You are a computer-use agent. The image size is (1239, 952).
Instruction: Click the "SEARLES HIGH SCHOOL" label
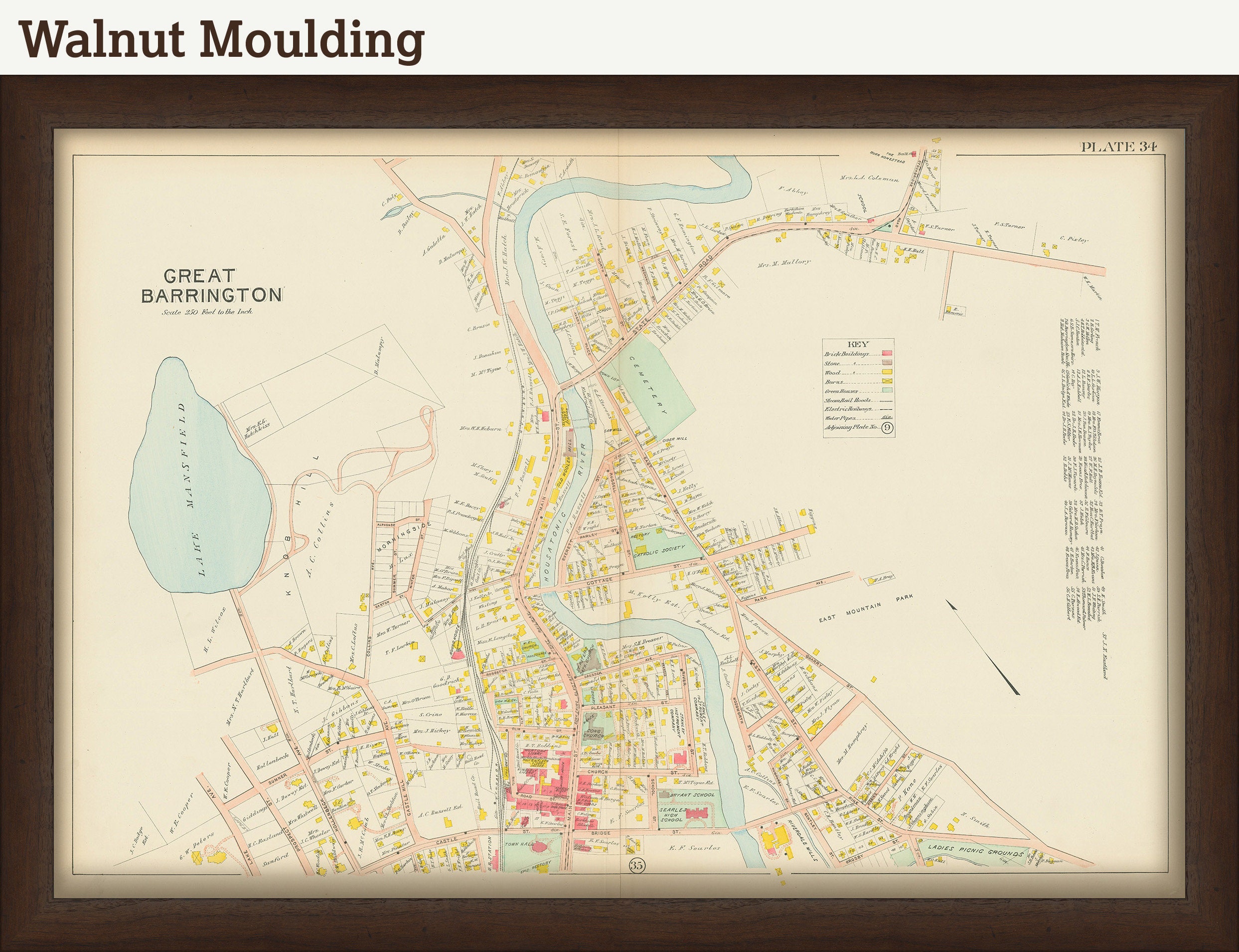(672, 815)
